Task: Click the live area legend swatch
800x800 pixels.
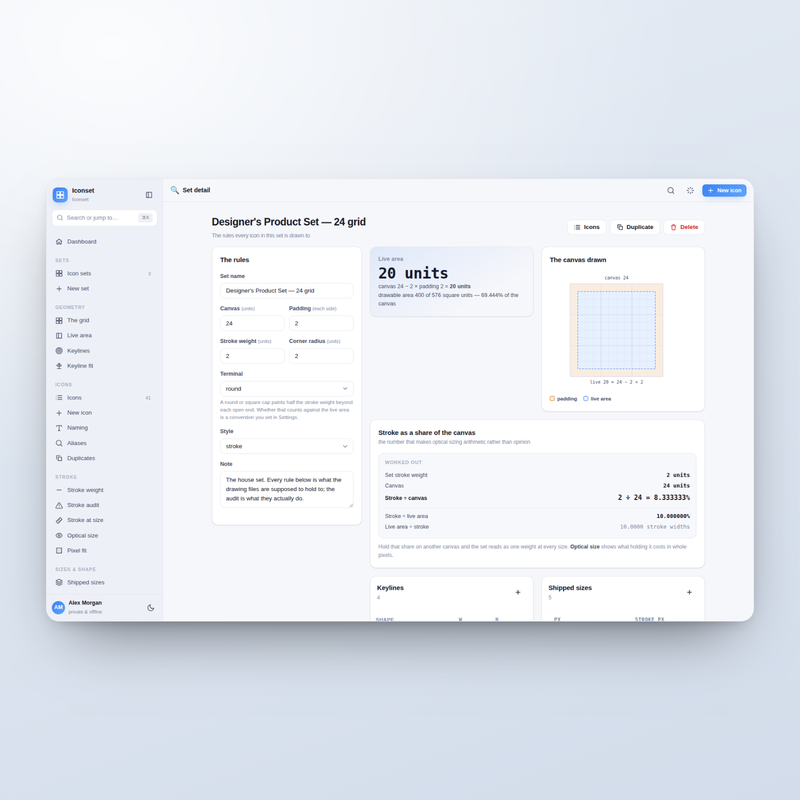Action: coord(586,398)
